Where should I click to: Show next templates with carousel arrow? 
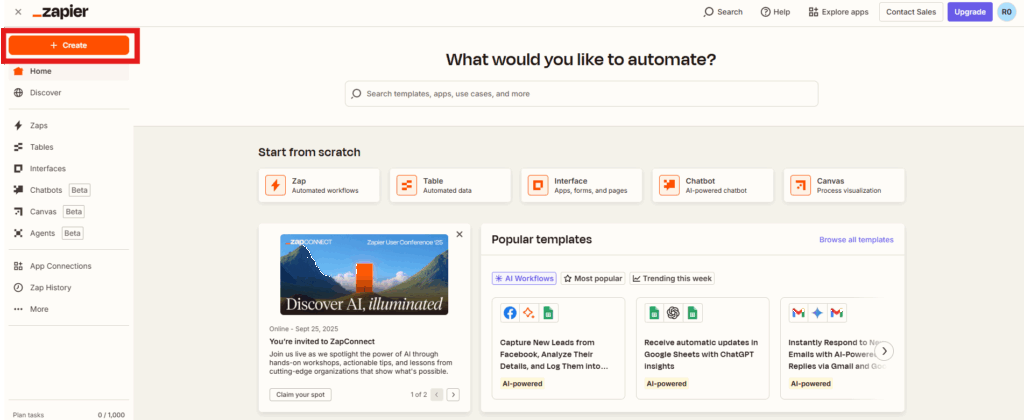point(884,351)
